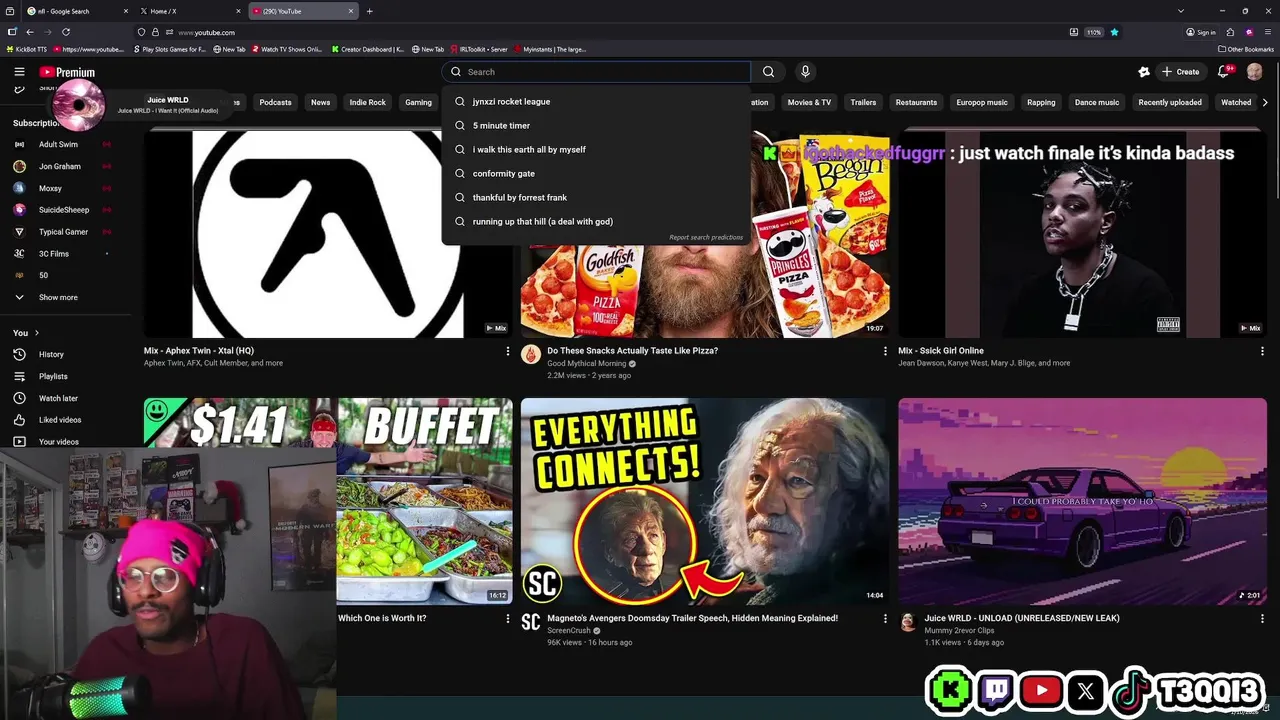1280x720 pixels.
Task: Select the Recently uploaded chip
Action: tap(1170, 102)
